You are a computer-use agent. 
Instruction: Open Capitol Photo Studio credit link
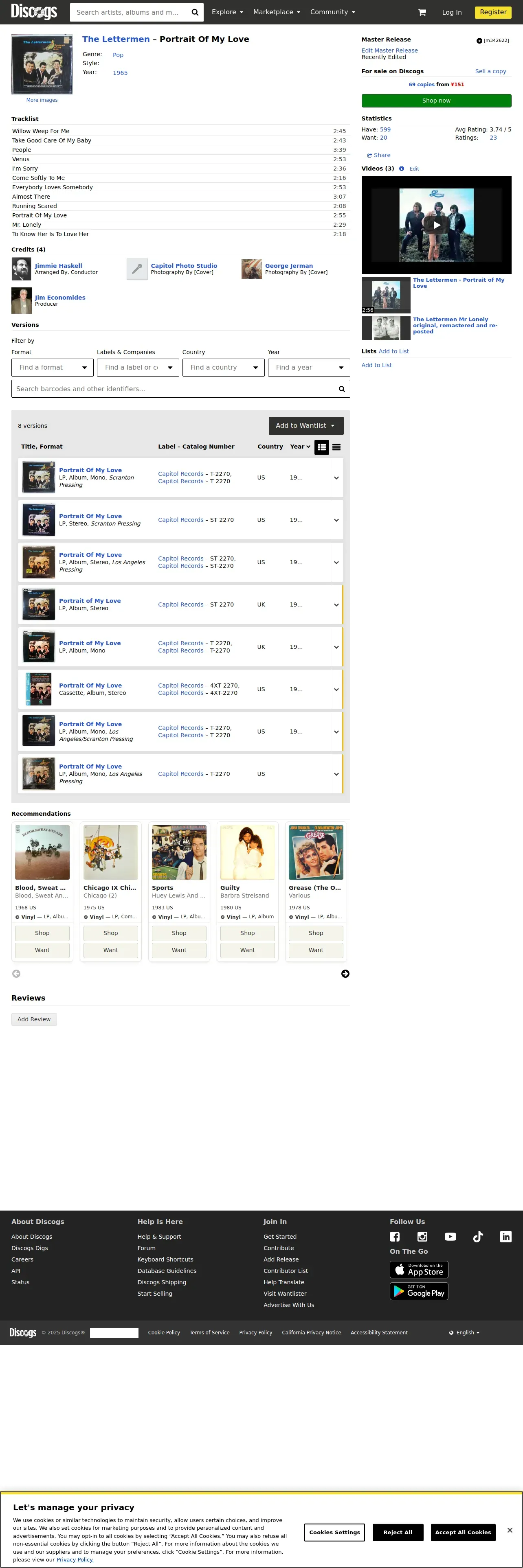(184, 266)
